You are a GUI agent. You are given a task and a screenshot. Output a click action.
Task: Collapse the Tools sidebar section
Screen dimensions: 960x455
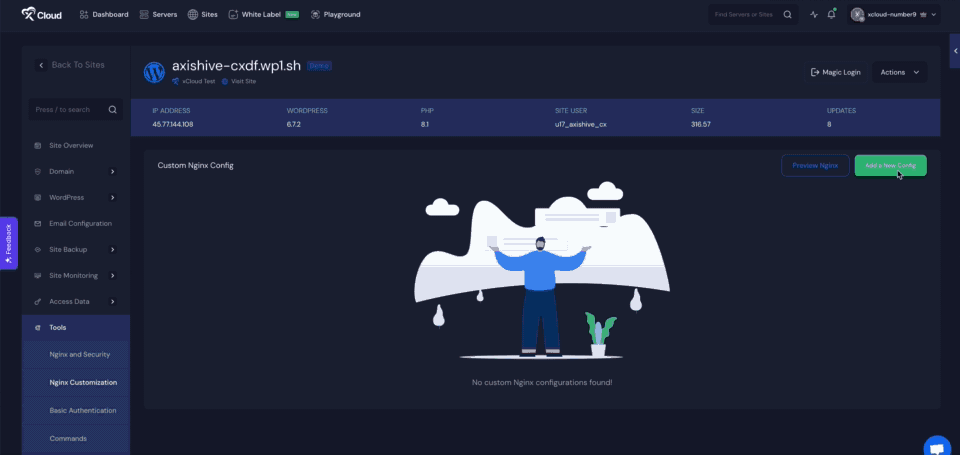coord(76,328)
